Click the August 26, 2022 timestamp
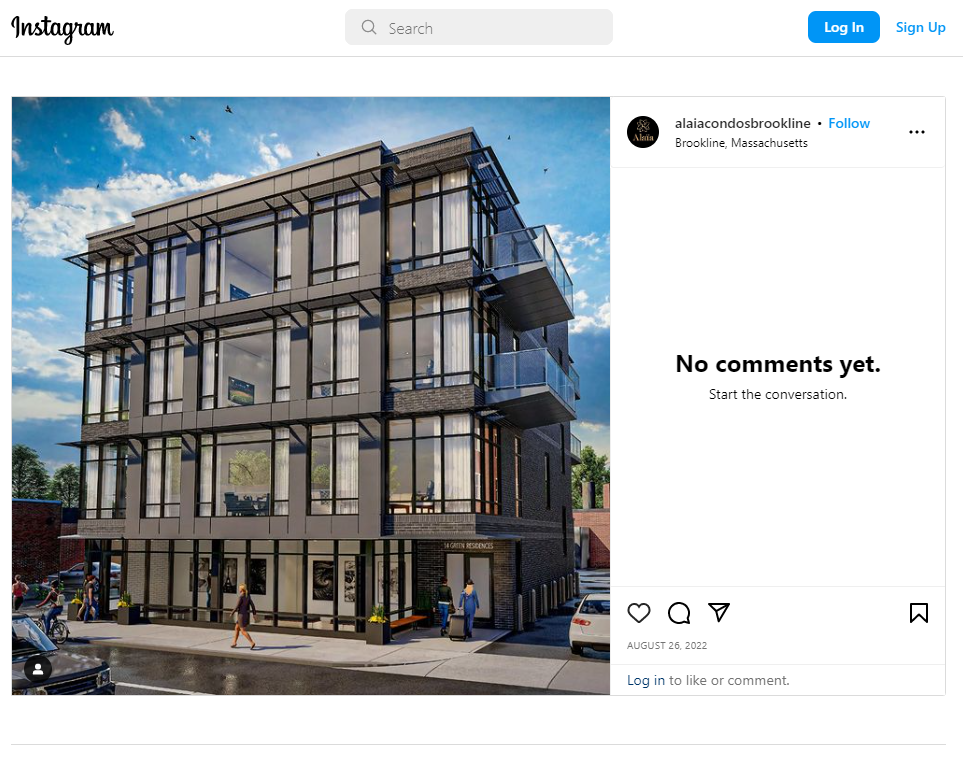963x758 pixels. (x=667, y=646)
